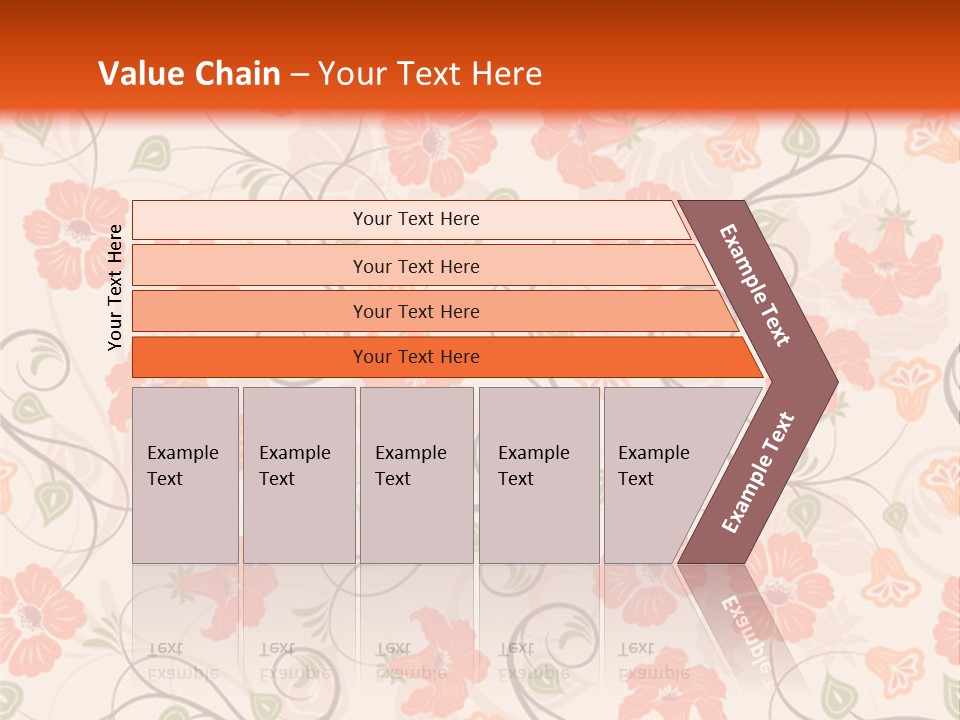Click the second 'Your Text Here' bar from top
This screenshot has height=720, width=960.
415,266
